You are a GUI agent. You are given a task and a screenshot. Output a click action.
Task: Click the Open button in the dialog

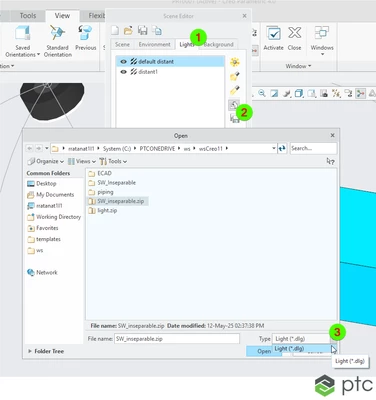coord(264,351)
